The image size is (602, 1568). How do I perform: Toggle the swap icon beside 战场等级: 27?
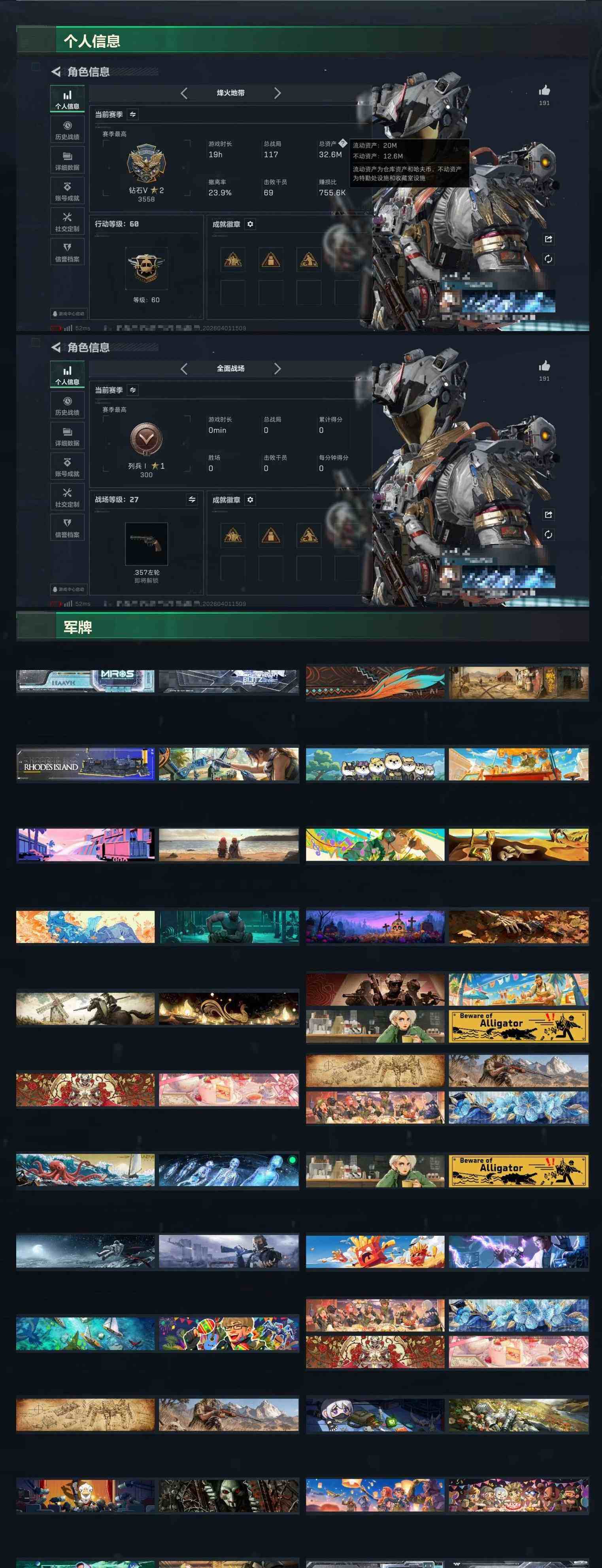click(x=192, y=500)
